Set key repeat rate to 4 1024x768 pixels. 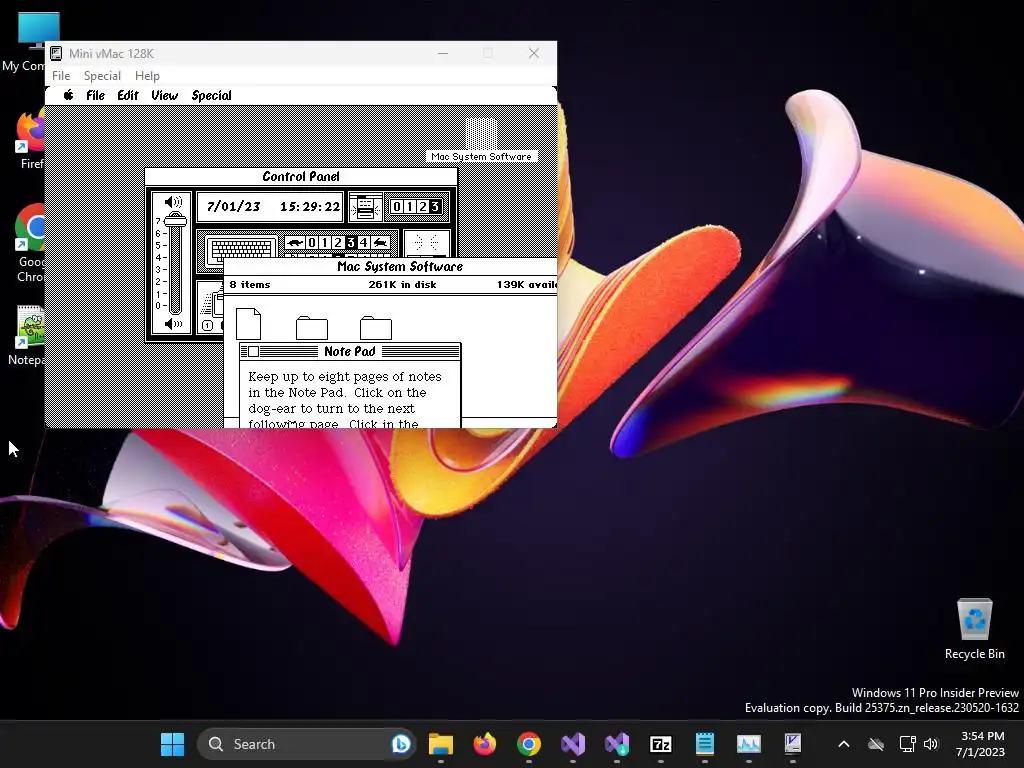click(x=364, y=242)
